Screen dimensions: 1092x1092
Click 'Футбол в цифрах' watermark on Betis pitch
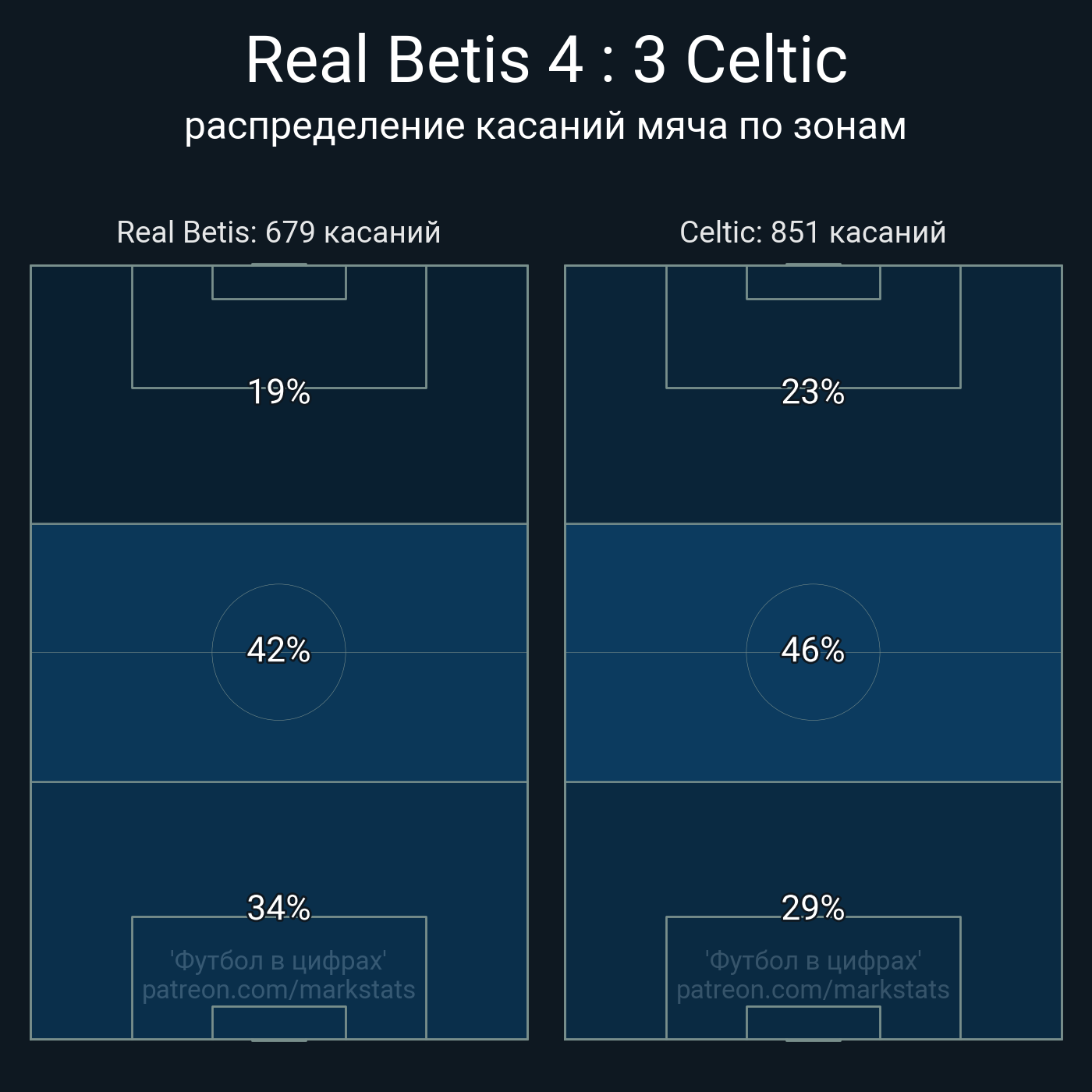click(x=278, y=960)
